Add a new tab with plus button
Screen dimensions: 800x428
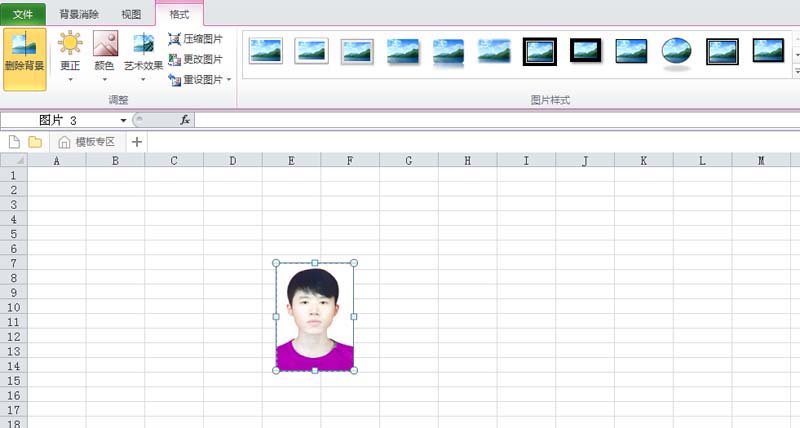(136, 142)
